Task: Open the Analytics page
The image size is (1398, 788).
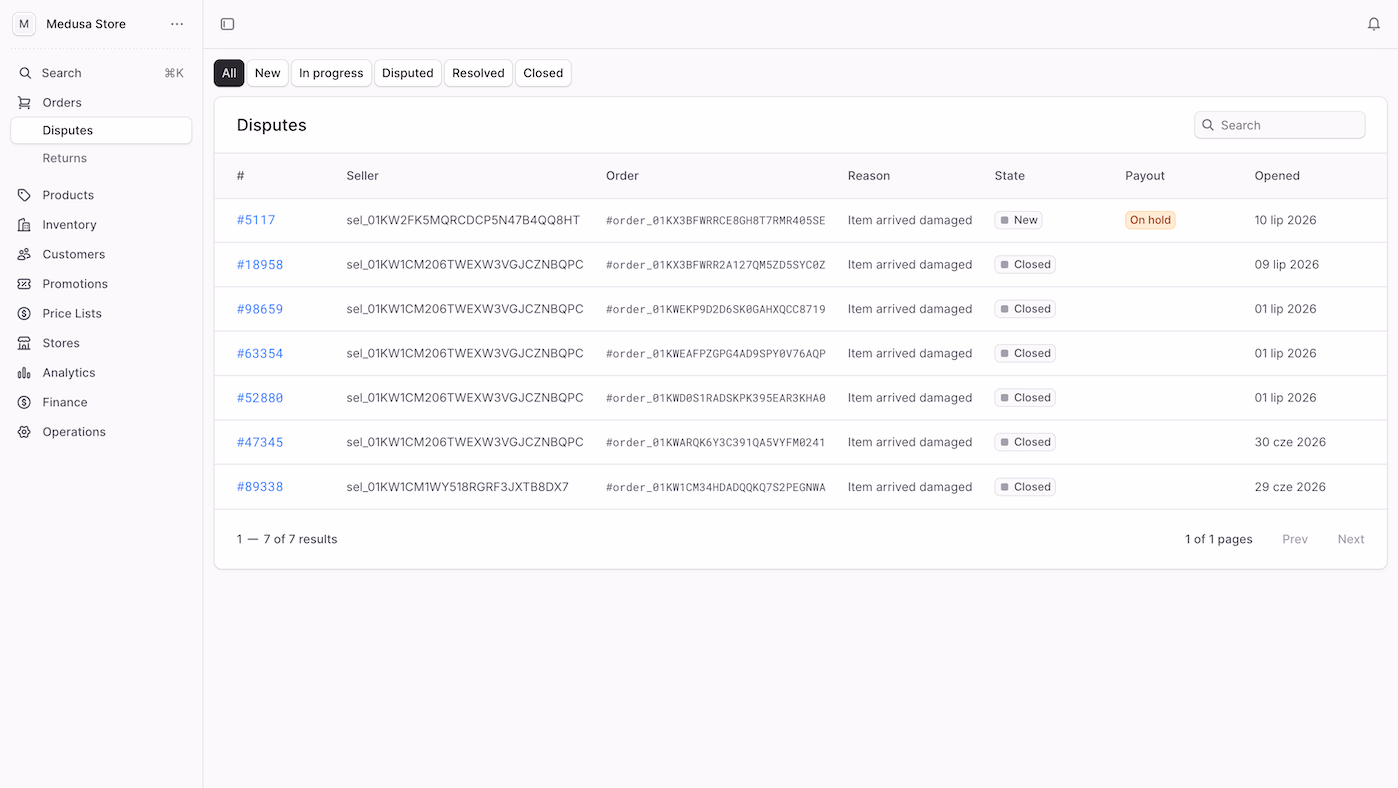Action: [101, 373]
